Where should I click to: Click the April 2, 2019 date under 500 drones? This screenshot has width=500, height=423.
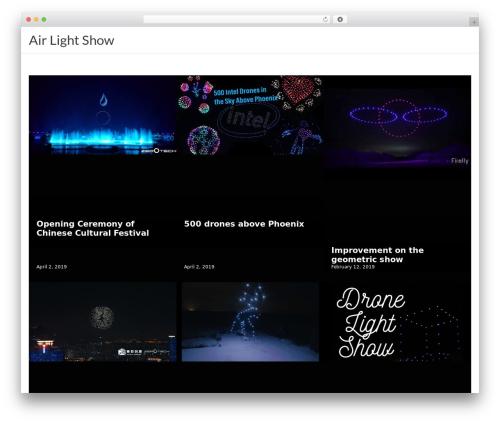click(199, 267)
